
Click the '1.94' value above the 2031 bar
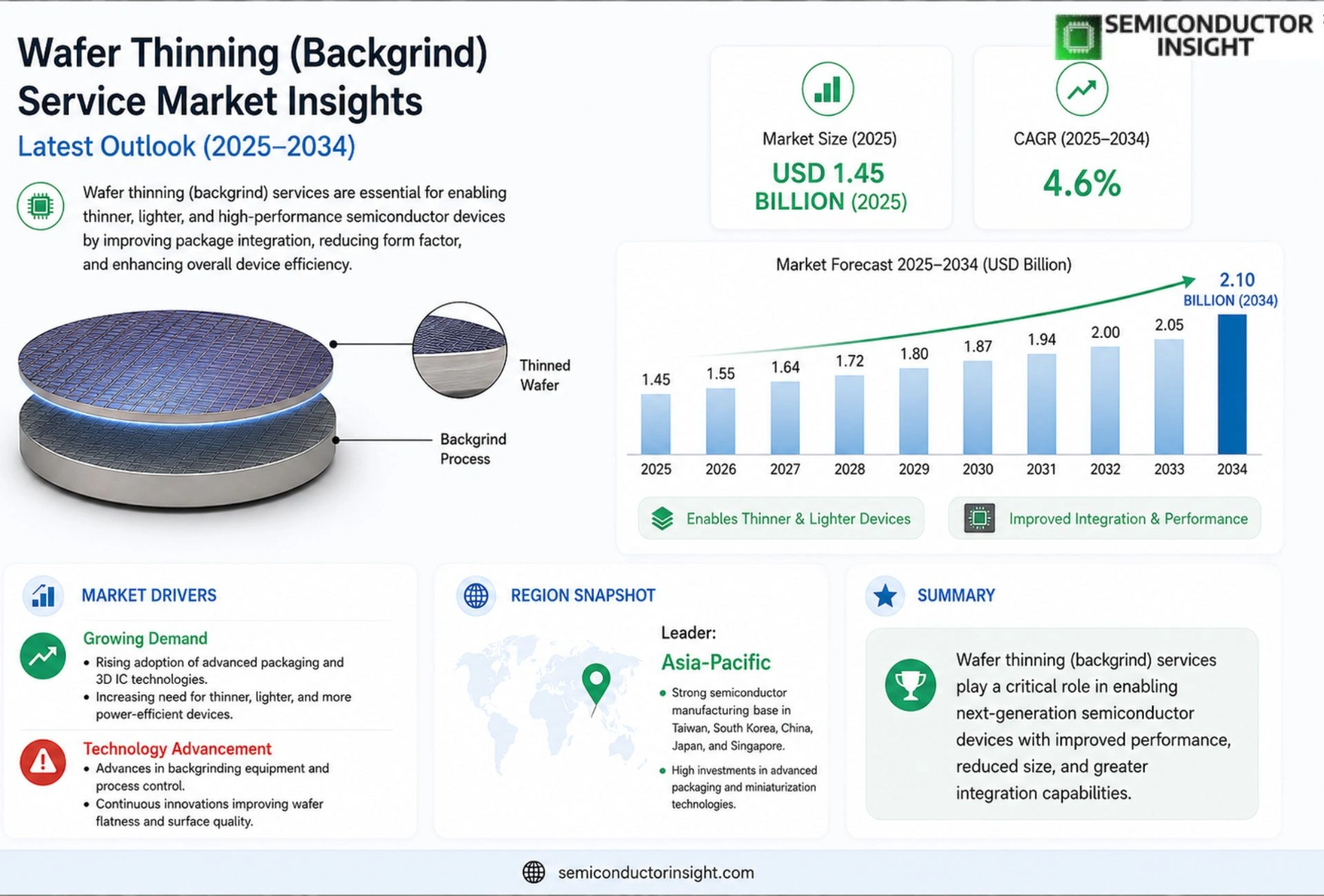[x=1041, y=340]
